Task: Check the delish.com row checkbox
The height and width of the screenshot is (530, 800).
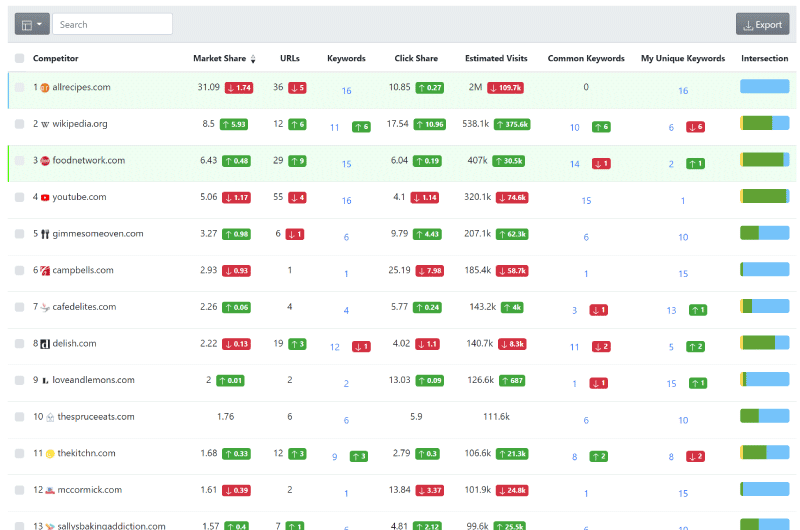Action: (19, 343)
